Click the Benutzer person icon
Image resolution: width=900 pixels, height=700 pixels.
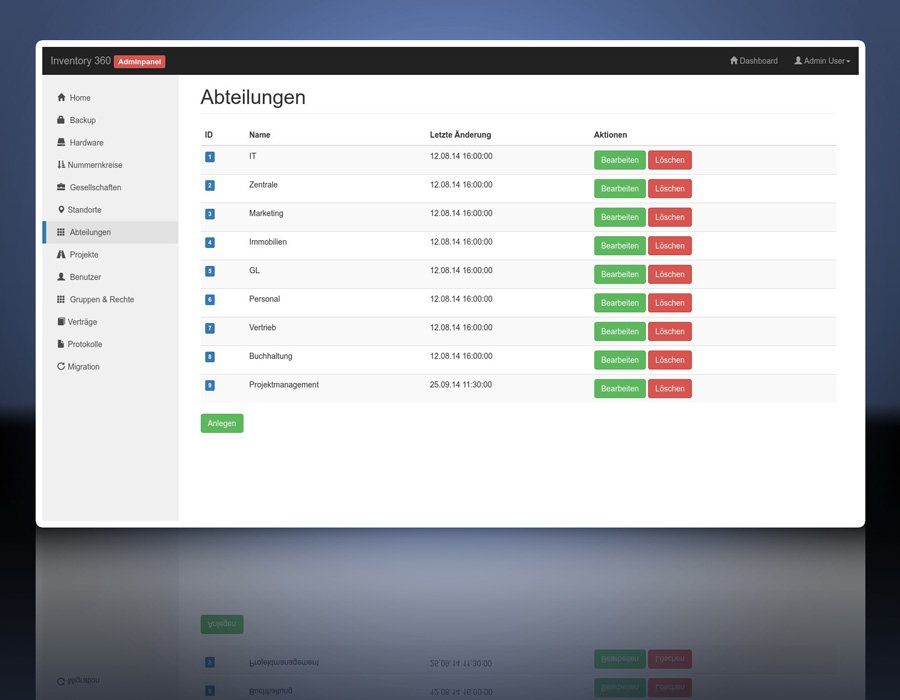click(x=61, y=277)
